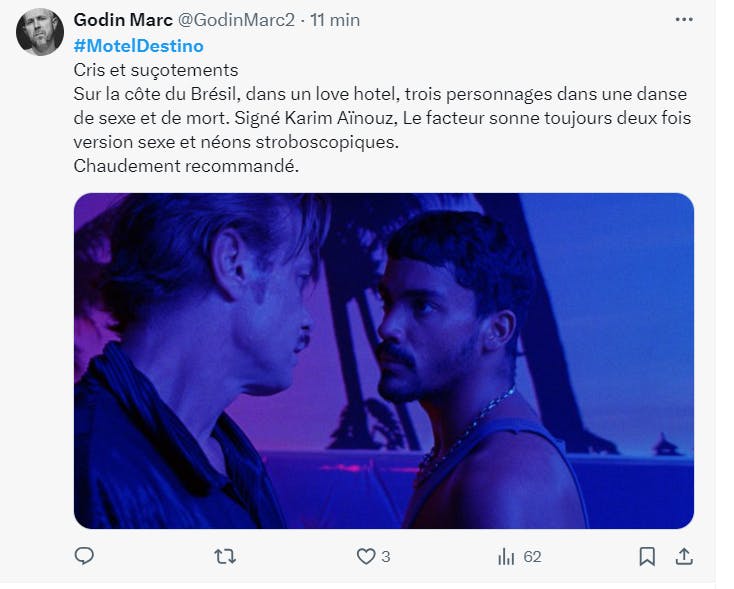Open the @GodinMarc2 handle link
Viewport: 734px width, 589px height.
click(236, 20)
